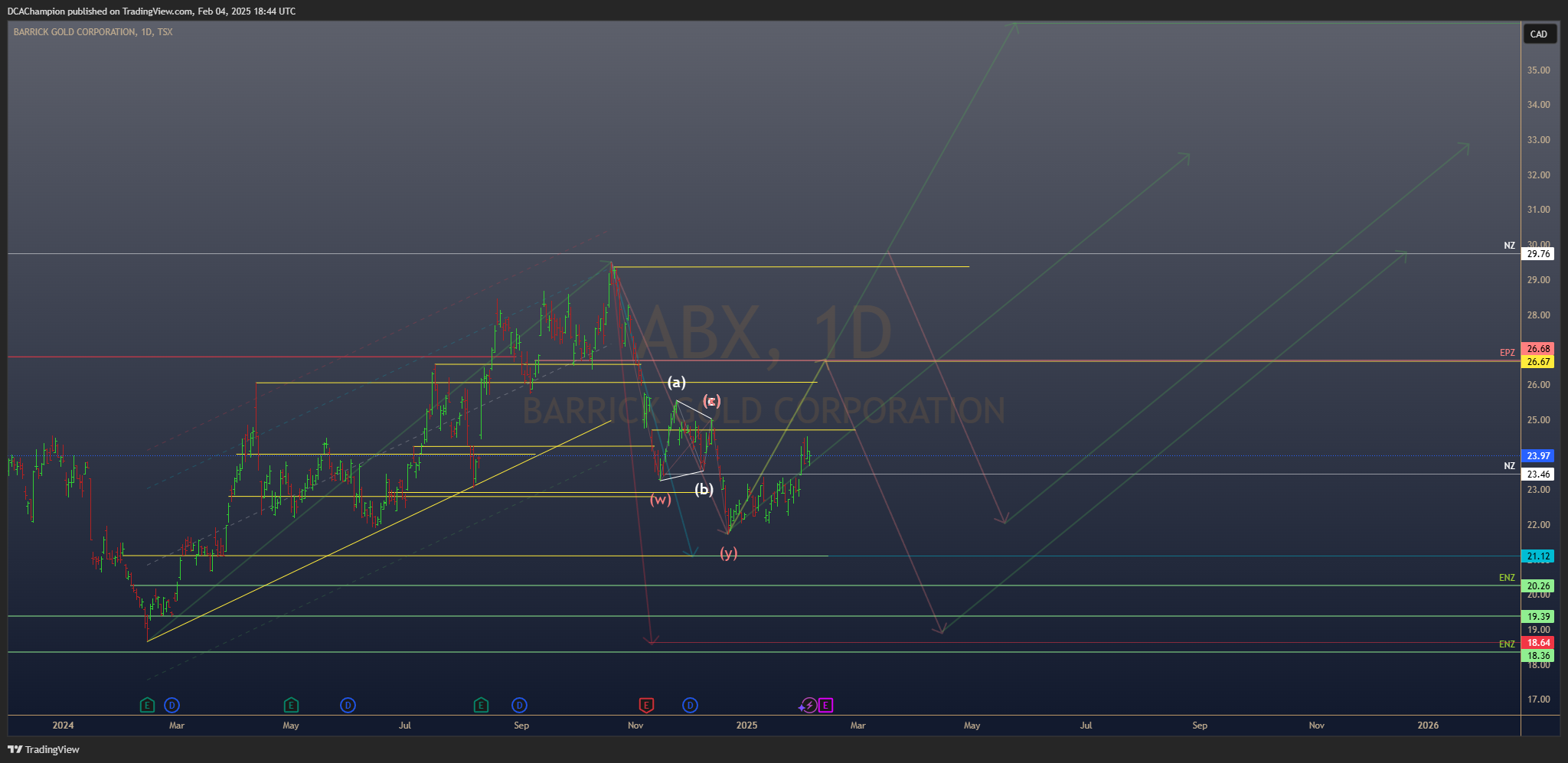
Task: Click the dividend marker between Nov and 2025
Action: (x=690, y=705)
